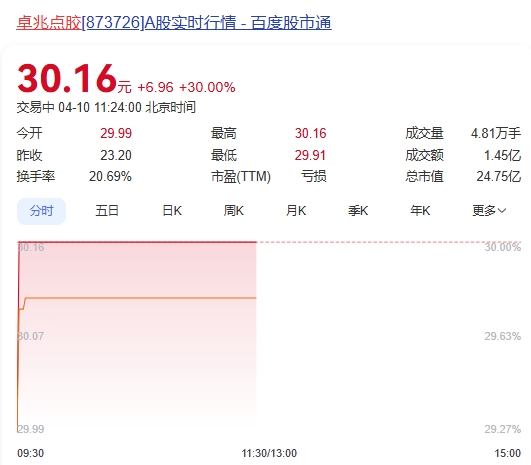This screenshot has width=531, height=465.
Task: Click the current price 30.16元
Action: pyautogui.click(x=74, y=79)
